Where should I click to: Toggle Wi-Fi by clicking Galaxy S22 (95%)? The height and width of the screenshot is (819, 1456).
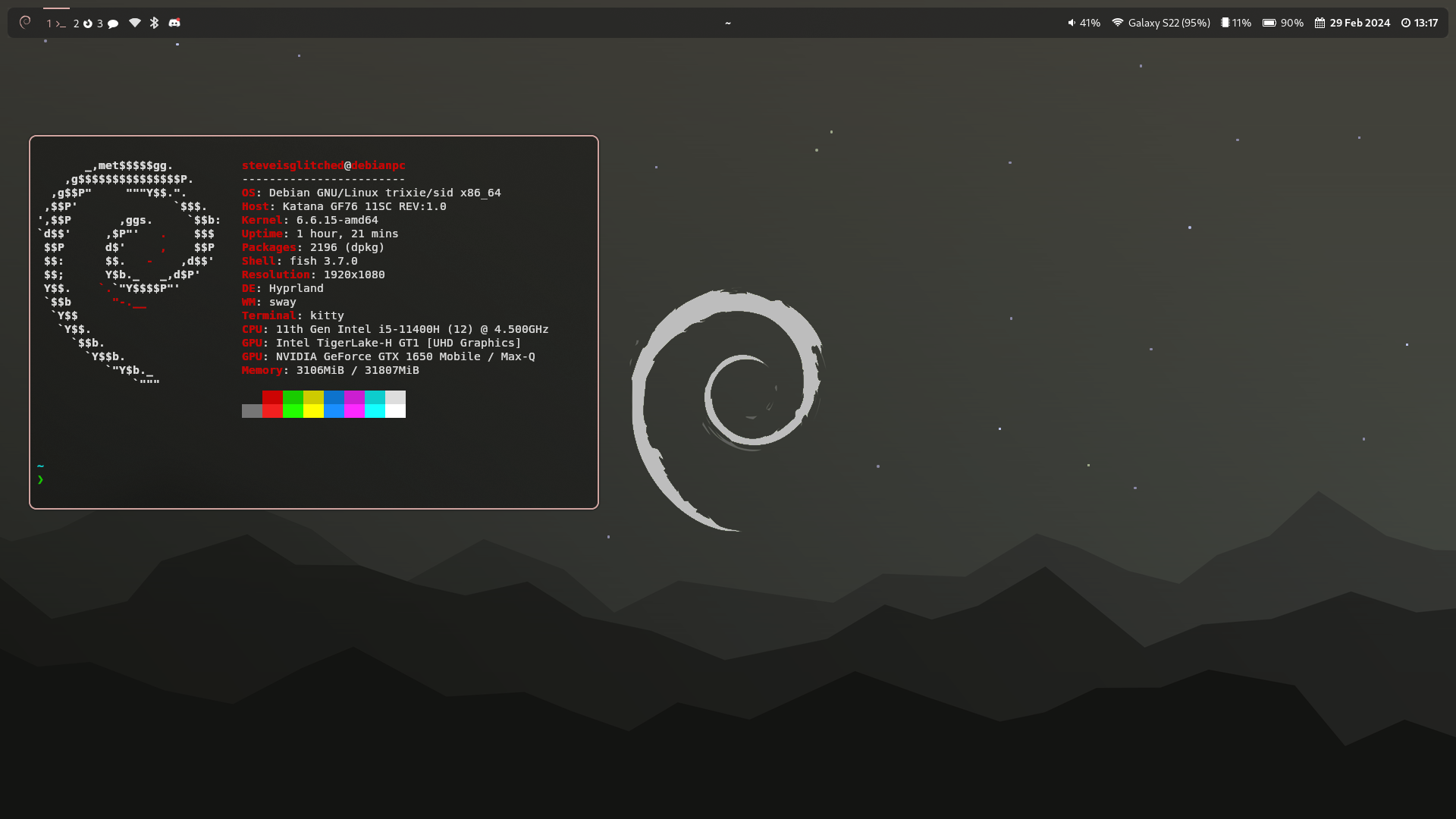coord(1168,23)
